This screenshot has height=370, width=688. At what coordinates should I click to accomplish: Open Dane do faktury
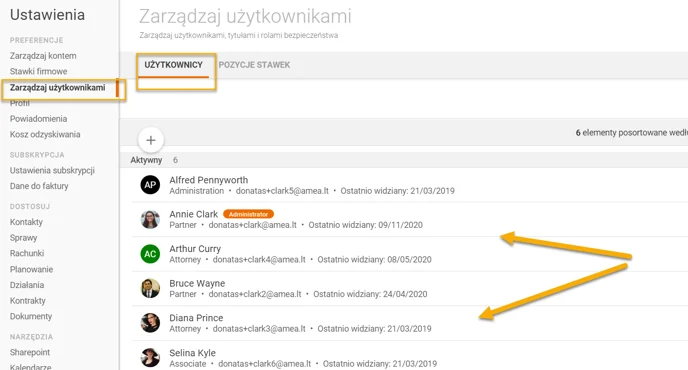tap(39, 186)
